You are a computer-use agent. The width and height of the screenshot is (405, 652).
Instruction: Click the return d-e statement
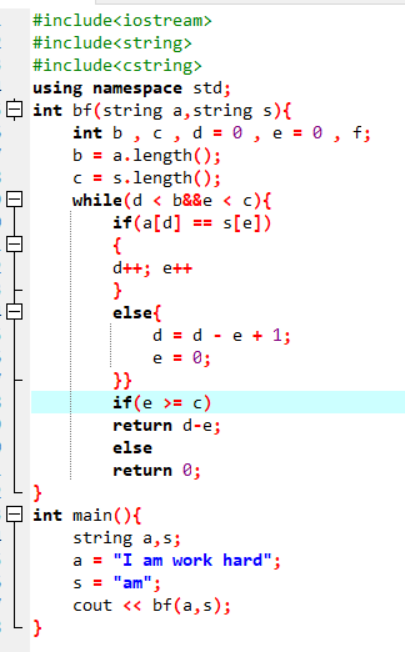[167, 425]
